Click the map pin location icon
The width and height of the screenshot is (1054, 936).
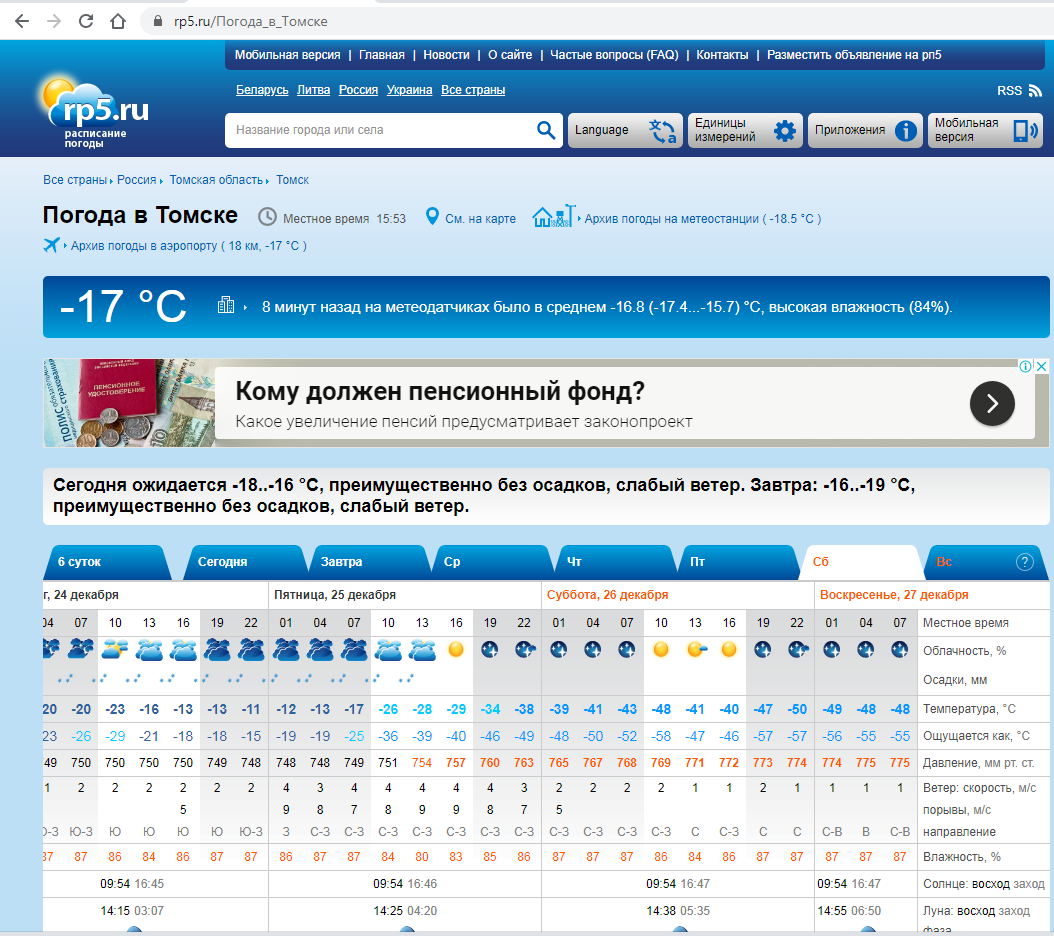(x=432, y=217)
